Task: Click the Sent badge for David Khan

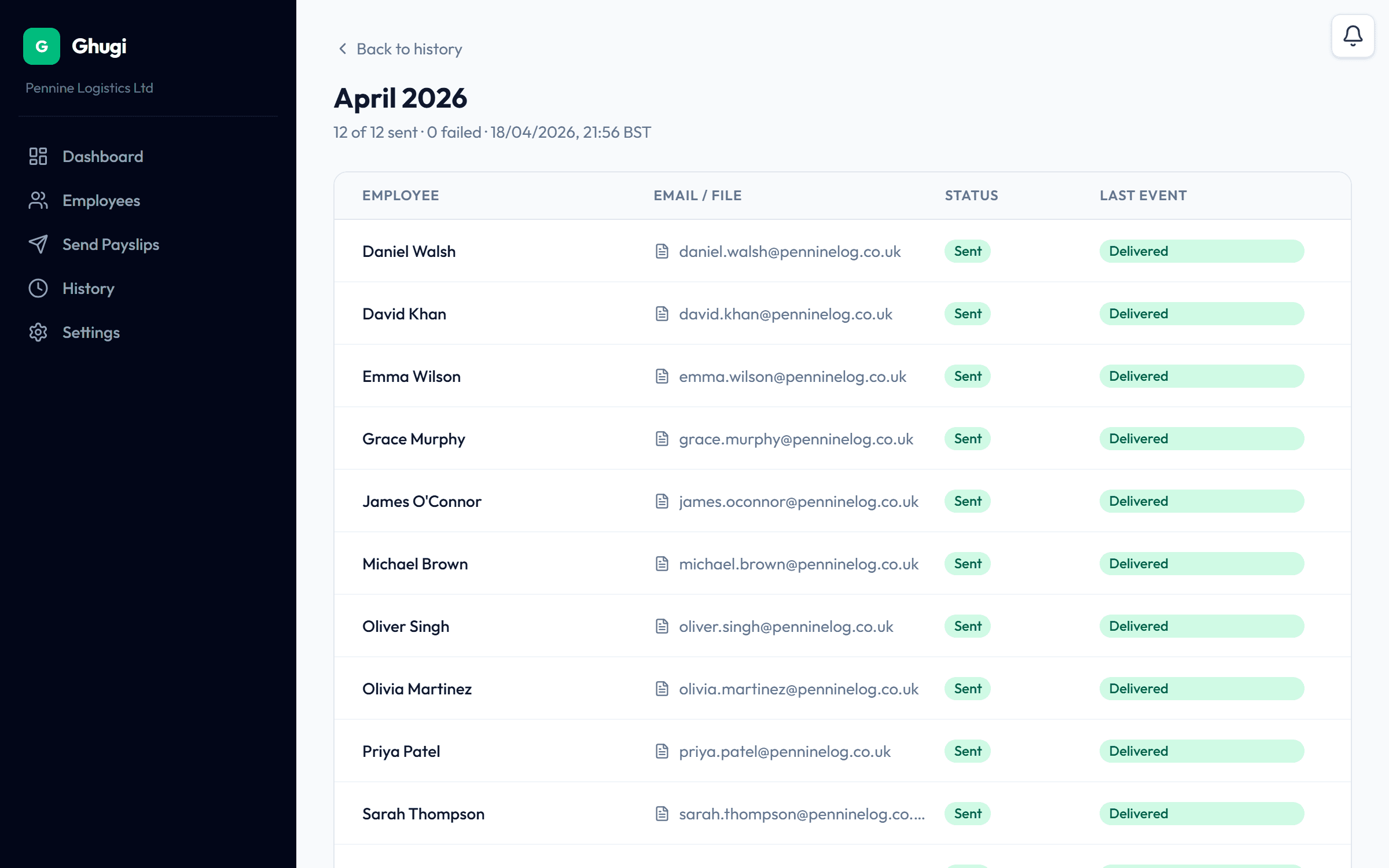Action: [x=967, y=314]
